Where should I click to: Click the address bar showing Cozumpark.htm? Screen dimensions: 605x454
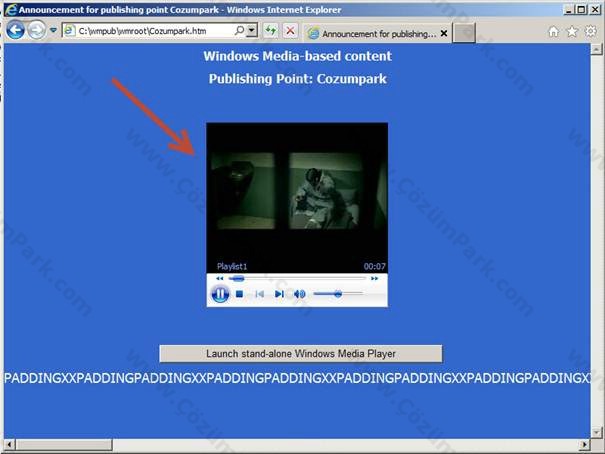[154, 30]
